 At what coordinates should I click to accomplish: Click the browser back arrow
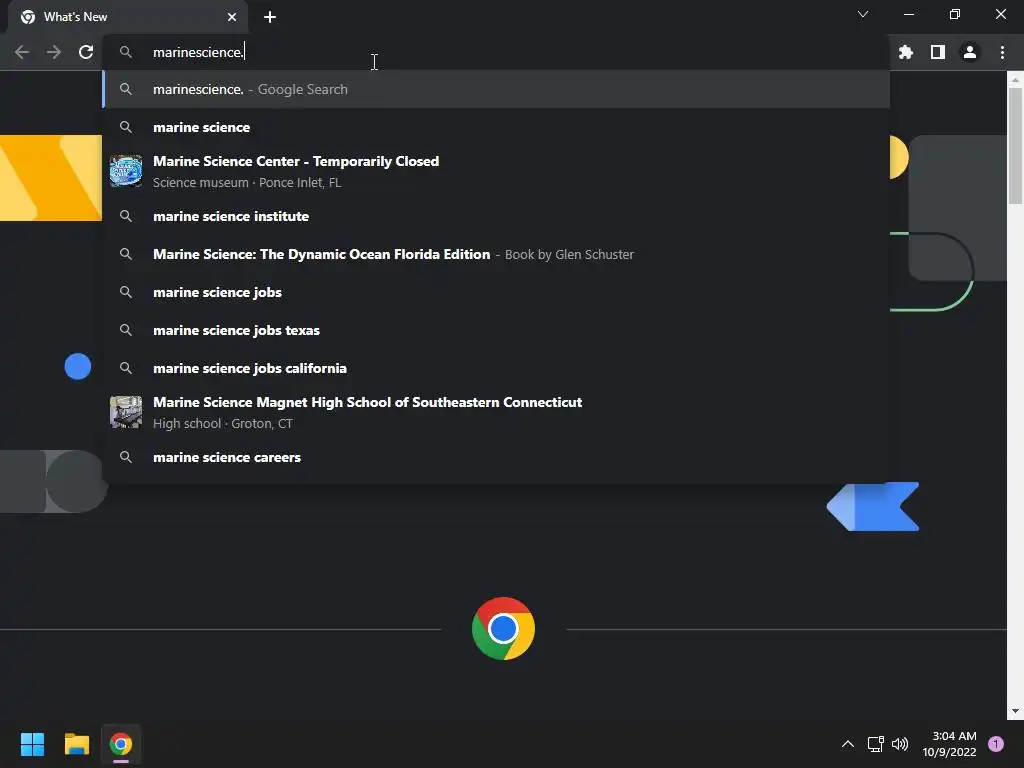[22, 52]
